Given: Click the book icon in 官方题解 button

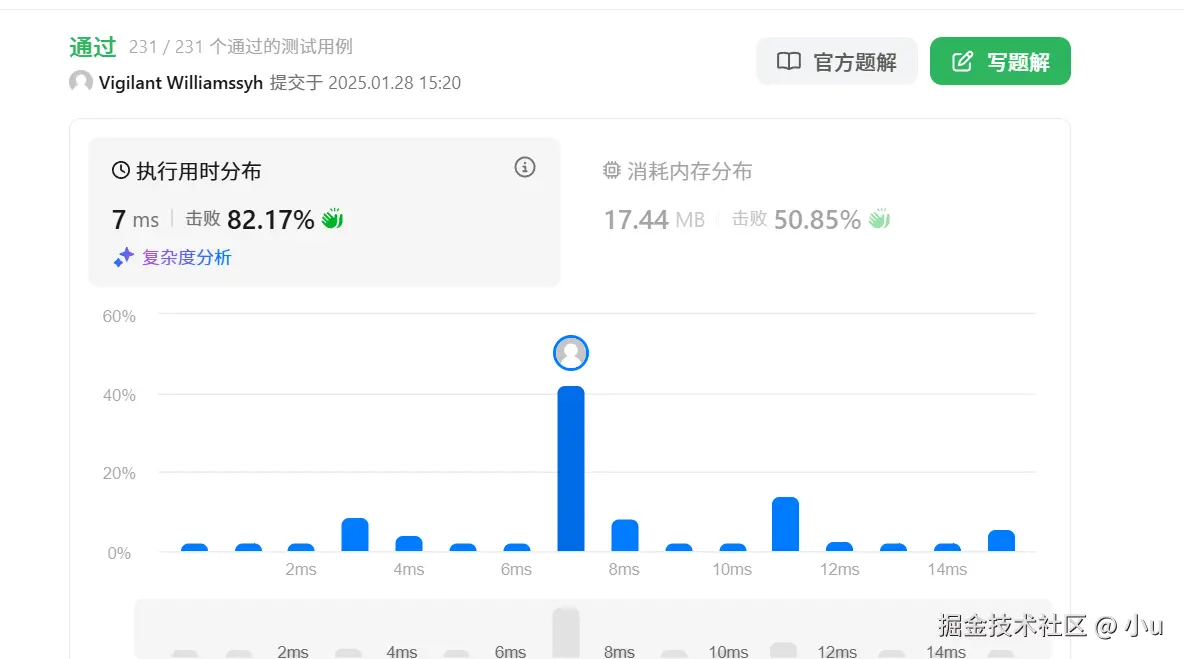Looking at the screenshot, I should (x=789, y=61).
